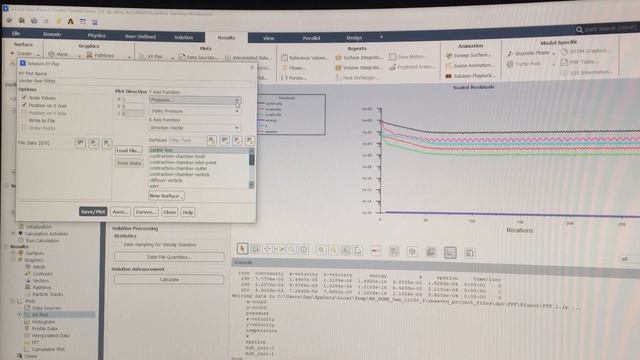Click the Curves... button
The width and height of the screenshot is (640, 360).
(145, 212)
